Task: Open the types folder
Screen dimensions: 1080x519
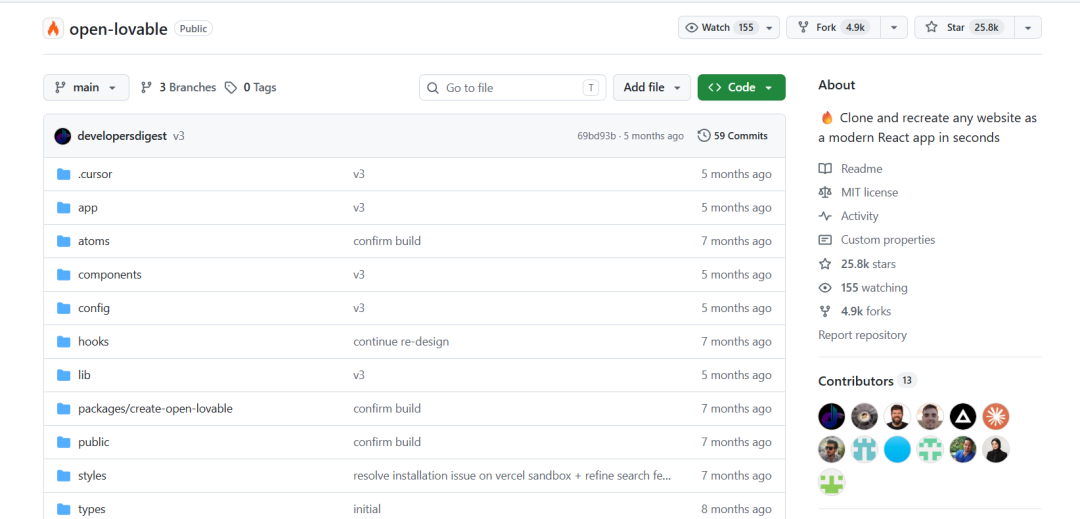Action: pos(92,509)
